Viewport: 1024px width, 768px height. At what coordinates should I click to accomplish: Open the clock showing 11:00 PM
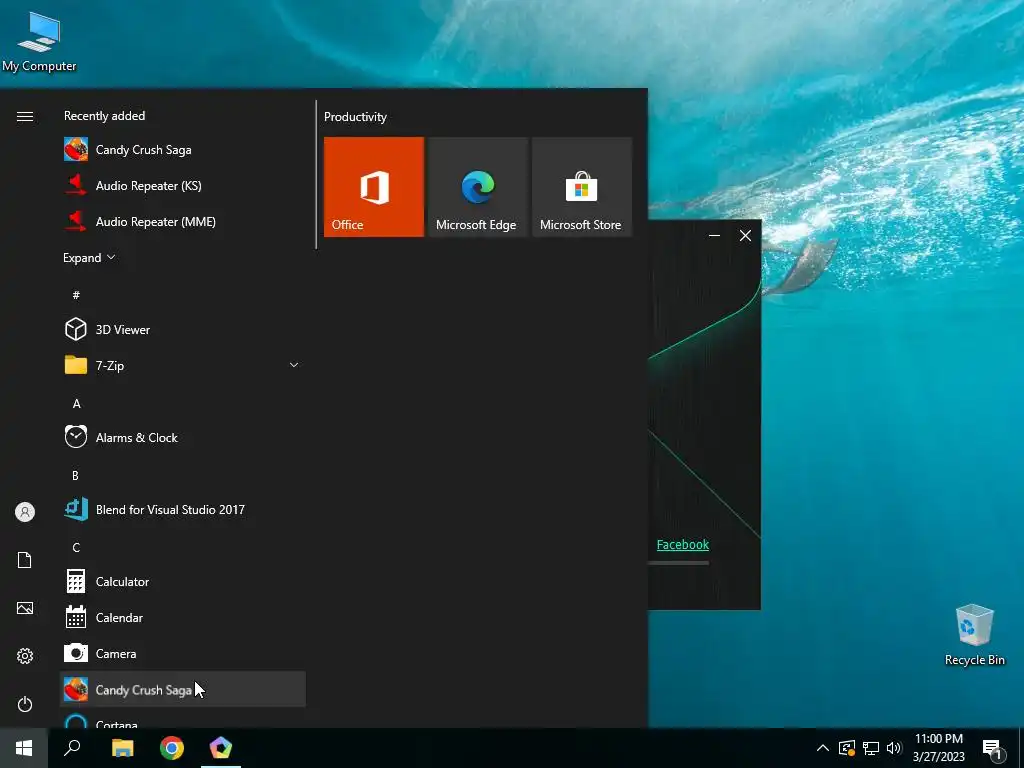(938, 748)
